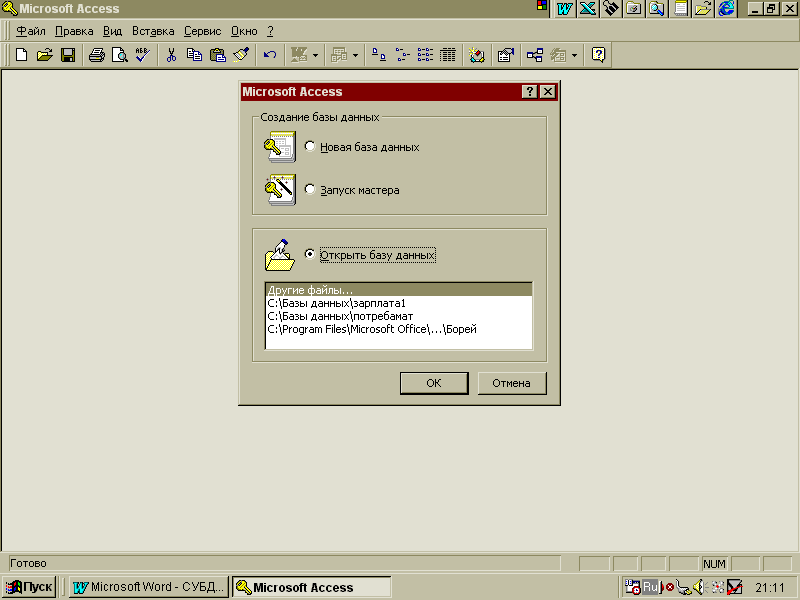Screen dimensions: 800x600
Task: Click the New database toolbar icon
Action: pos(21,55)
